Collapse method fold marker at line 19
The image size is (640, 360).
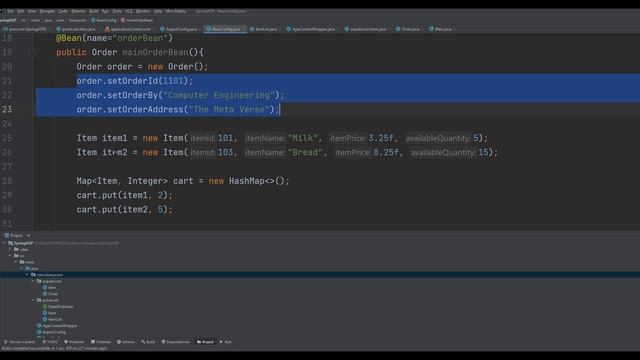point(32,52)
